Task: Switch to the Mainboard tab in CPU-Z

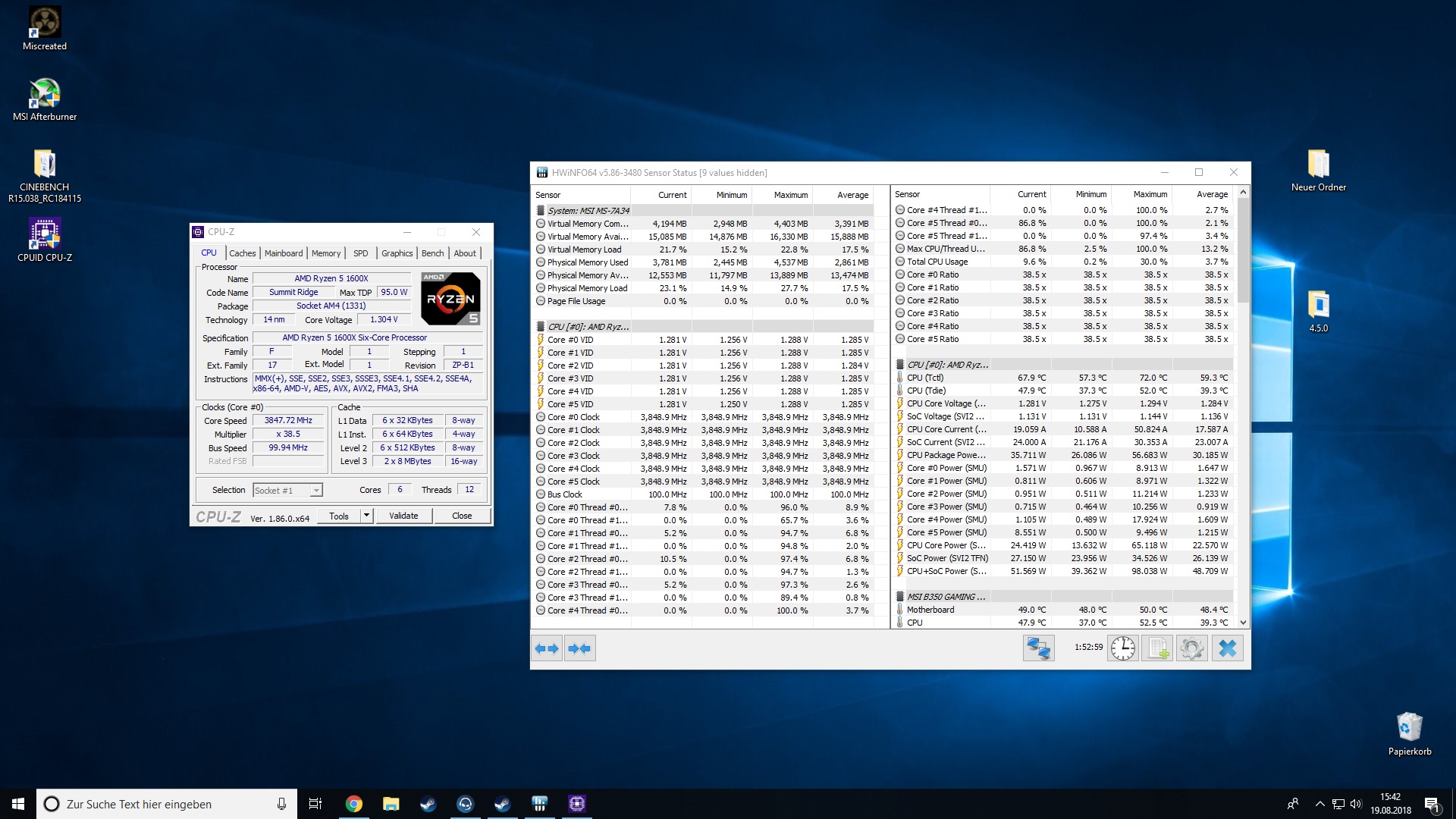Action: coord(284,253)
